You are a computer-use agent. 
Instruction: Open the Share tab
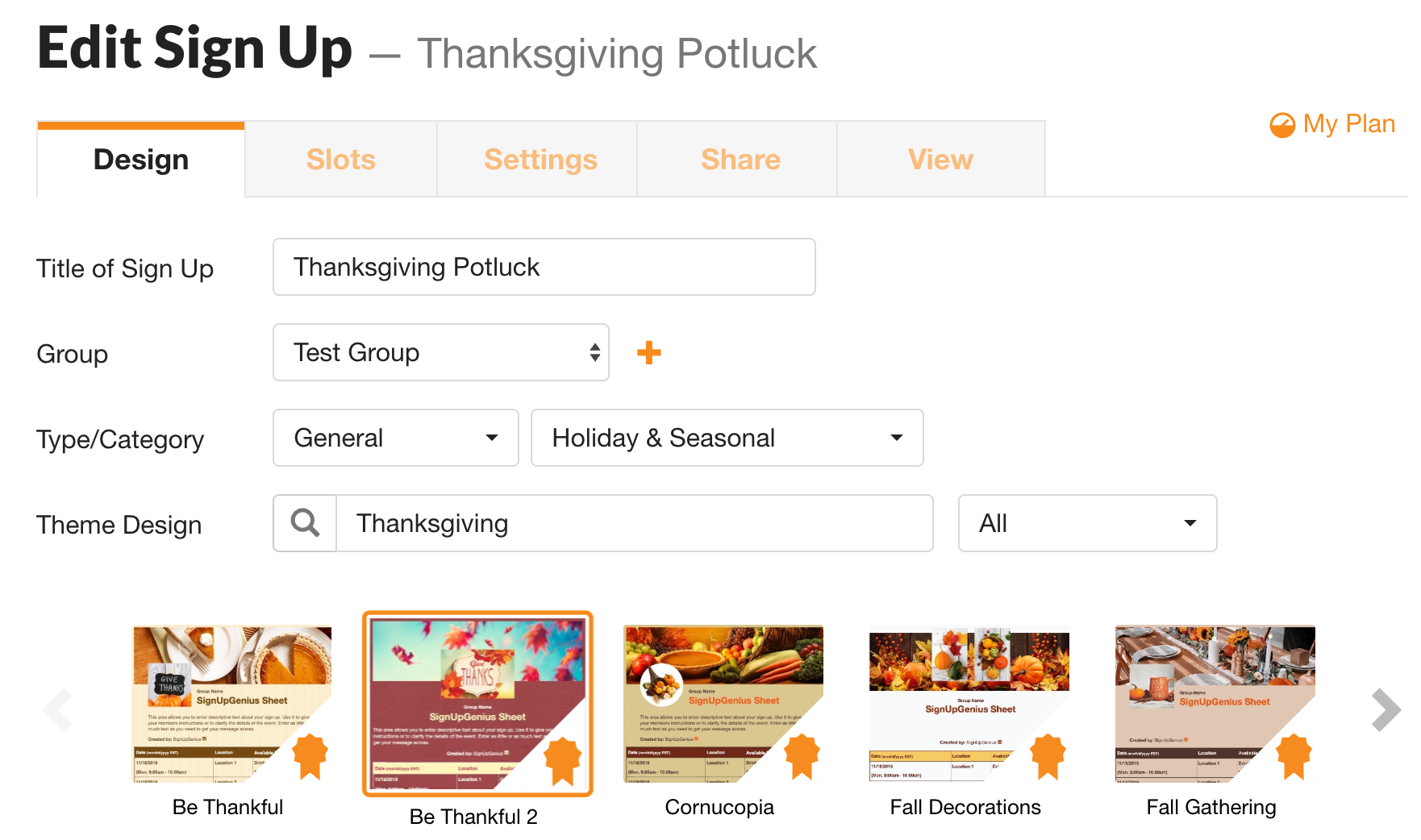[x=740, y=159]
